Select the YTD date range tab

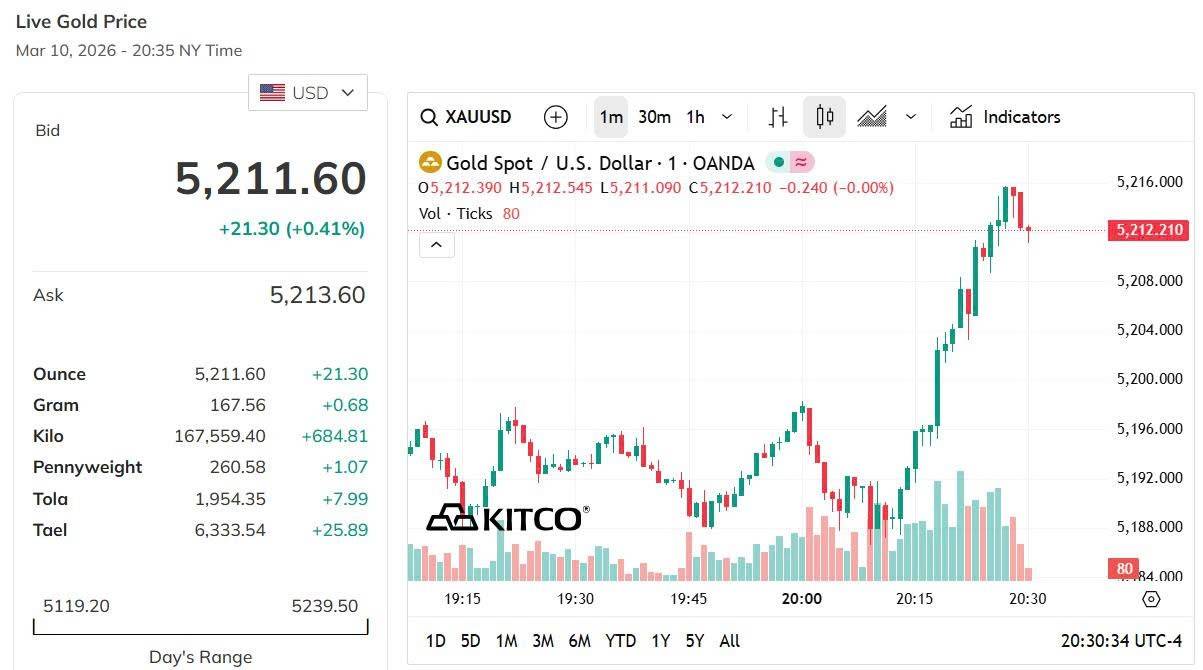point(620,641)
